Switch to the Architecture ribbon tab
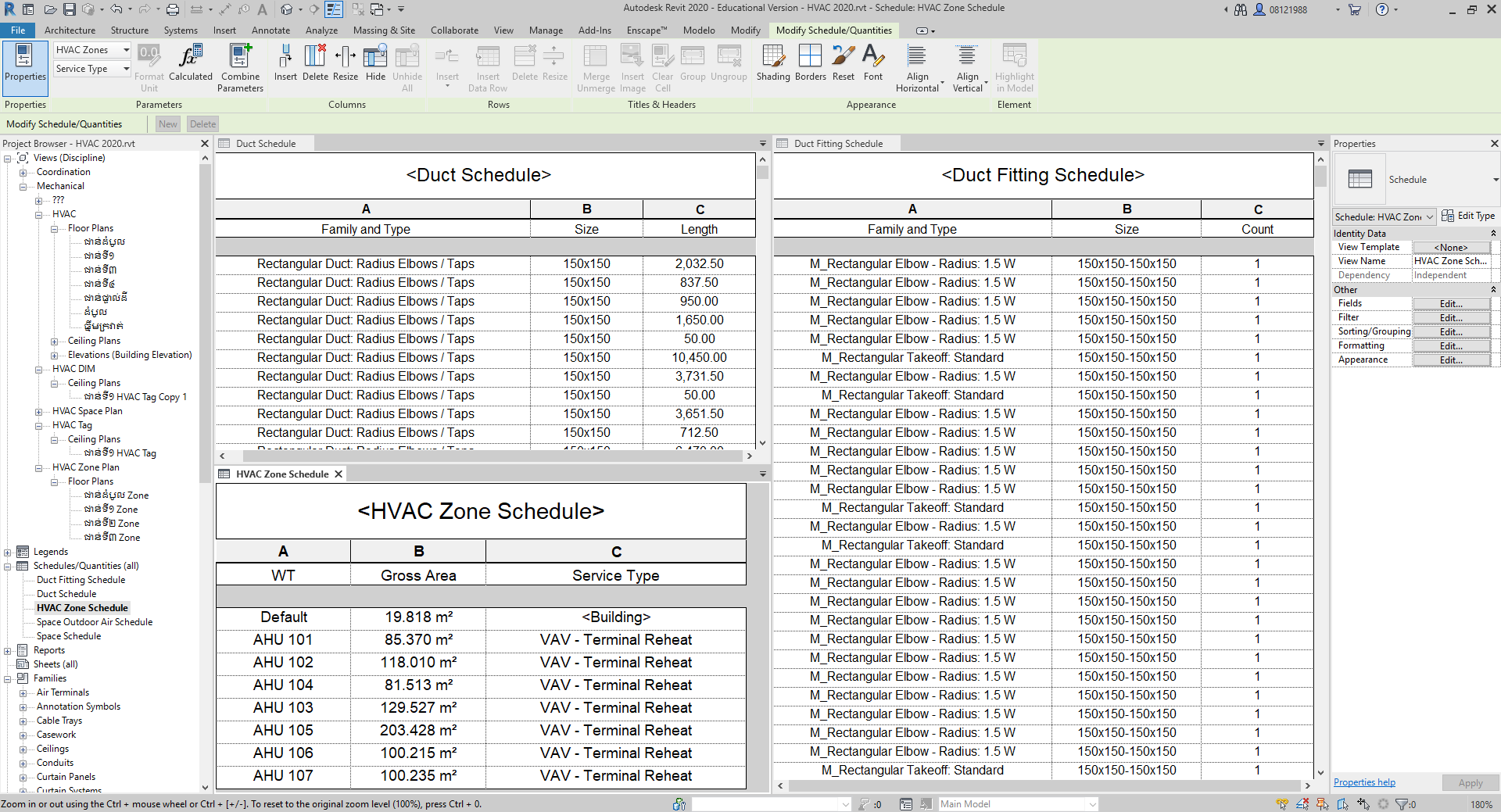 70,30
